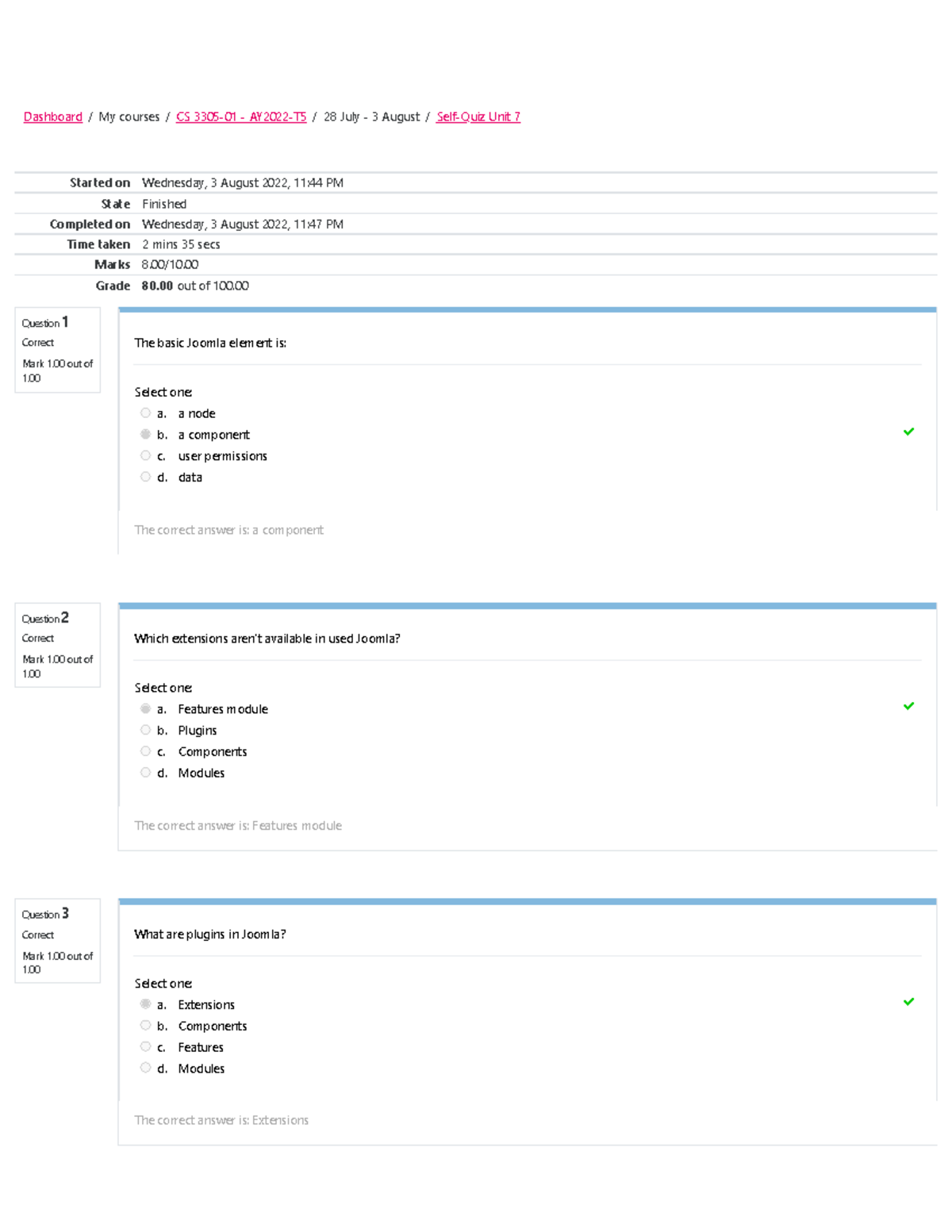
Task: Click green checkmark in Question 1
Action: (x=908, y=432)
